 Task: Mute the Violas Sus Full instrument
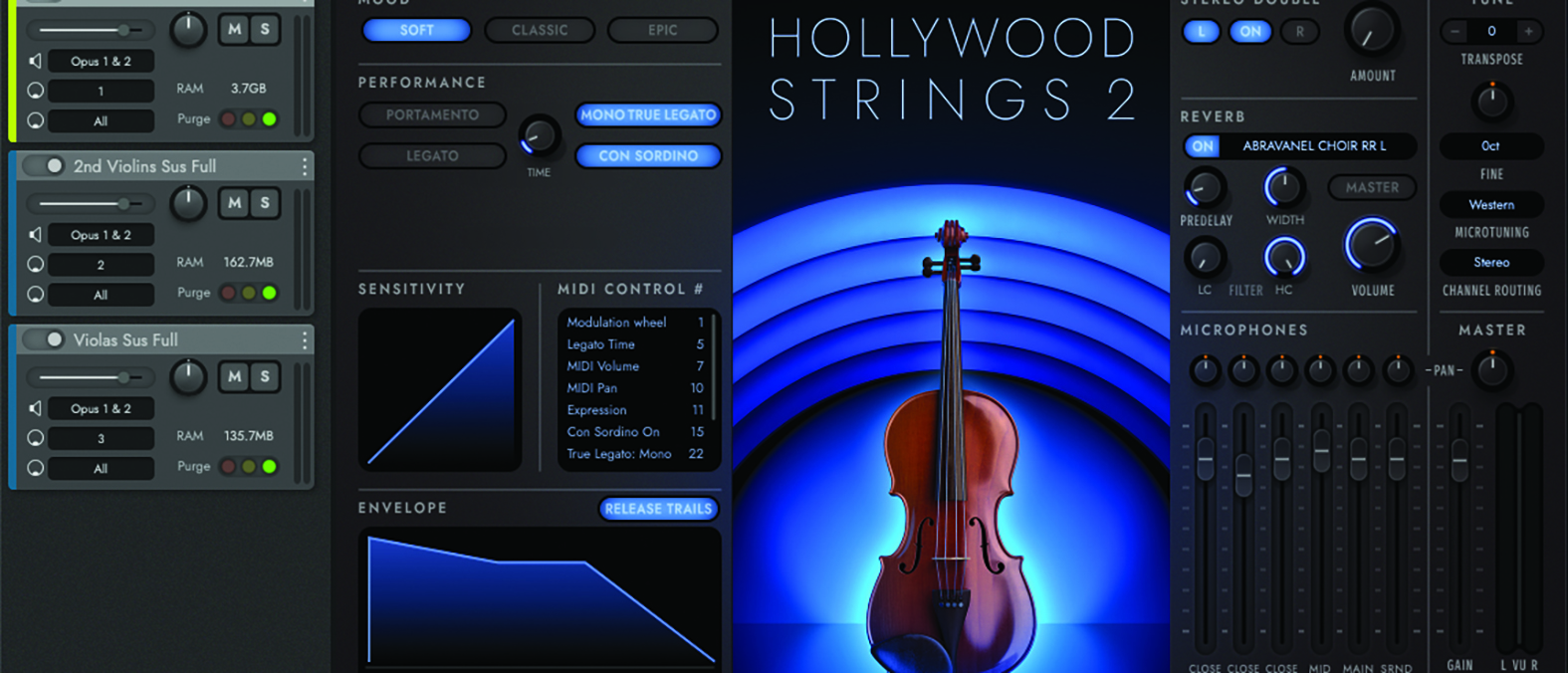coord(234,376)
